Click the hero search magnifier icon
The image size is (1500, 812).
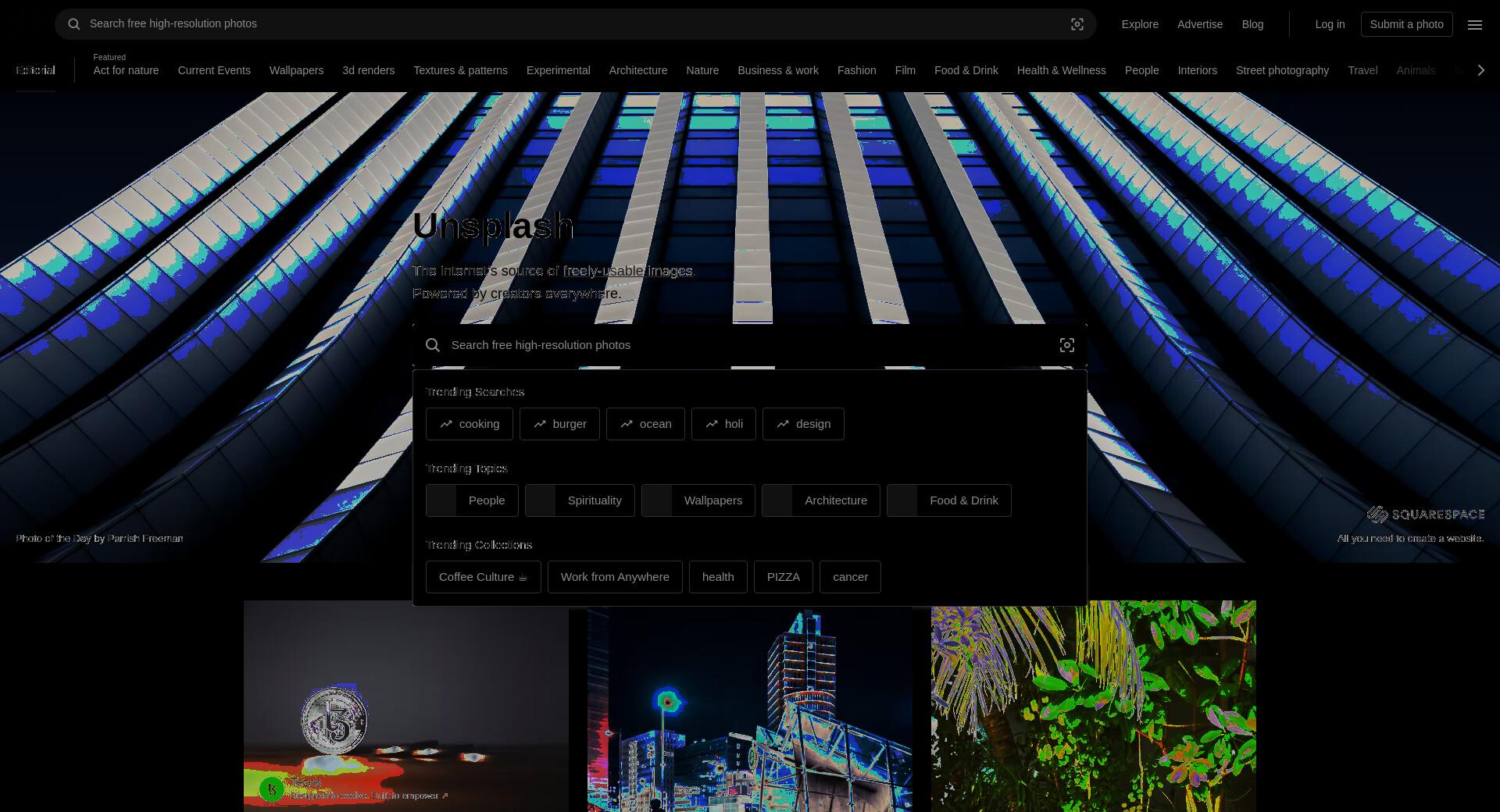[433, 345]
